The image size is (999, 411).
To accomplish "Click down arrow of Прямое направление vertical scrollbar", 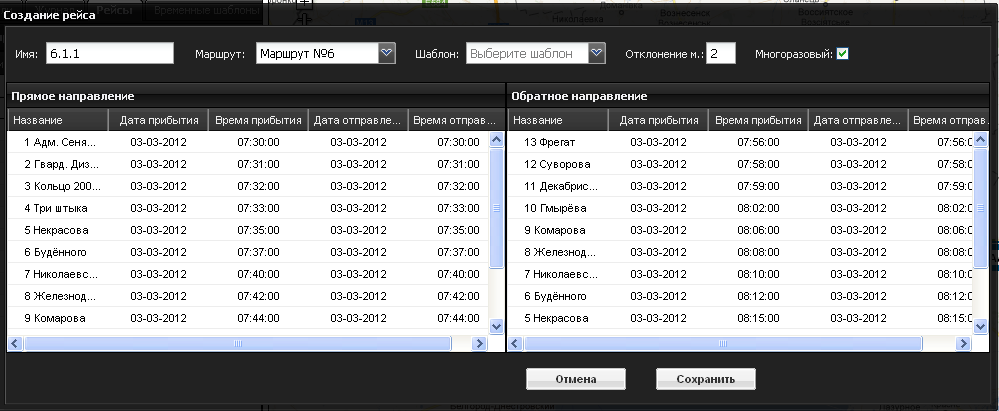I will (x=496, y=326).
